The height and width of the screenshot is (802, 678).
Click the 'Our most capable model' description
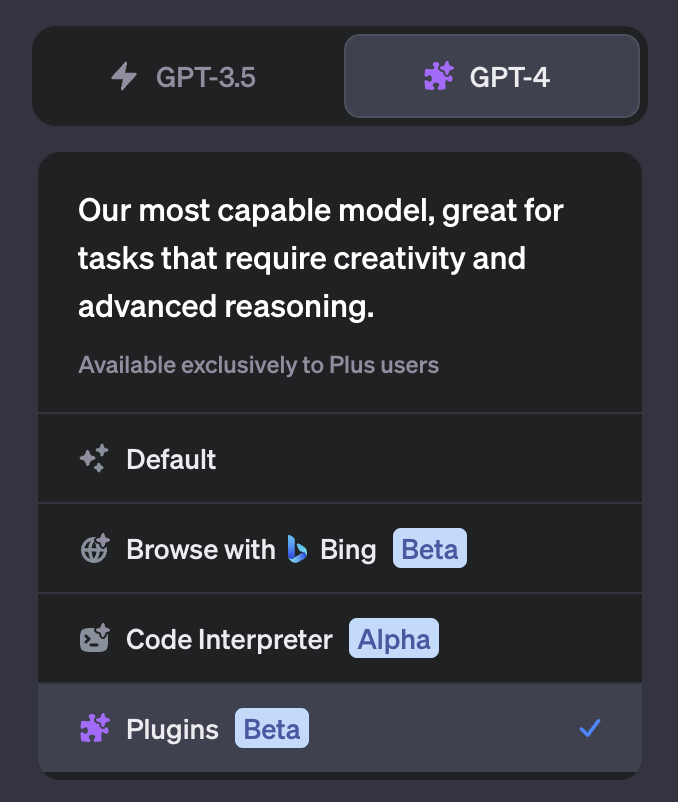pyautogui.click(x=321, y=258)
